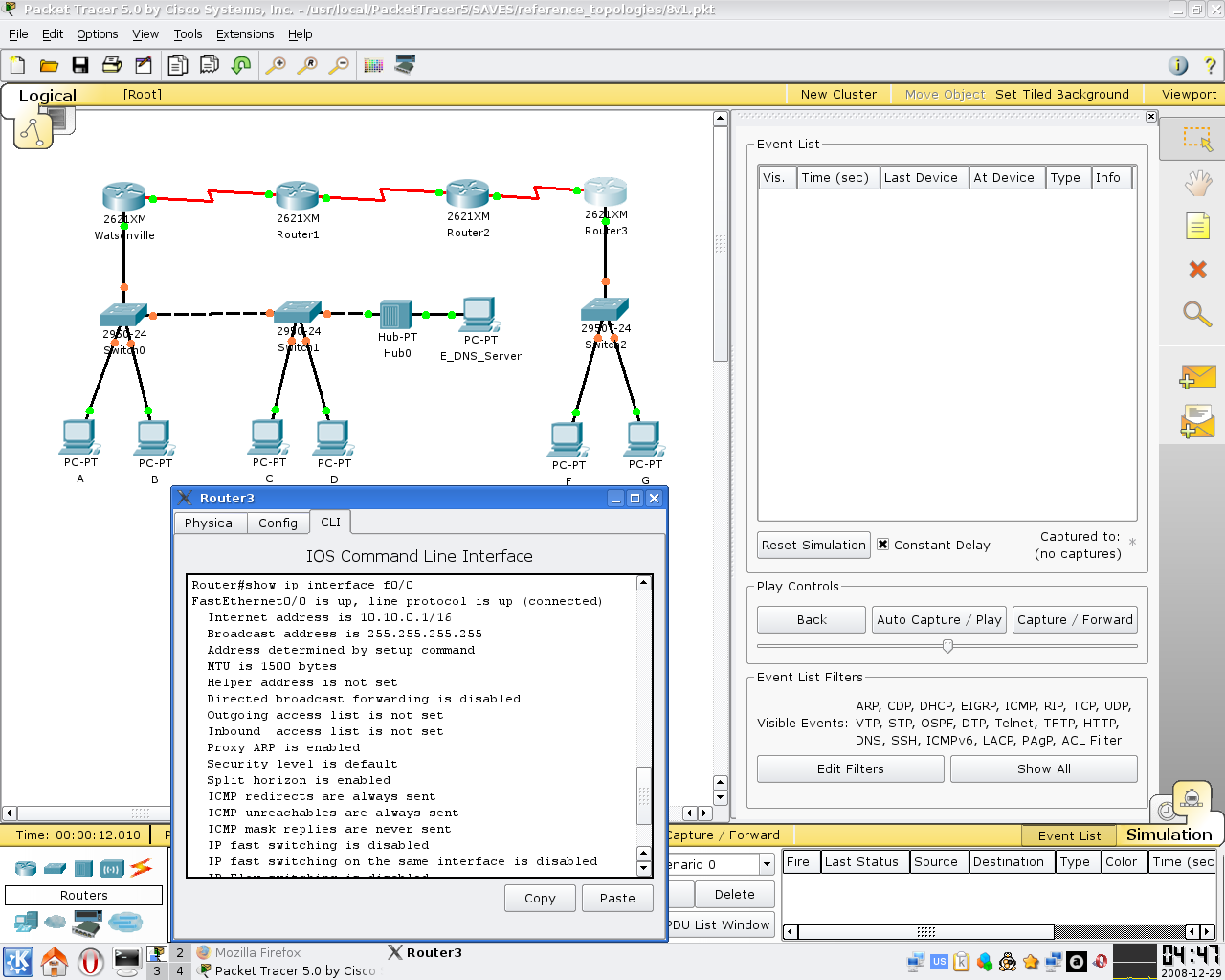This screenshot has height=980, width=1225.
Task: Select the Routers device category icon
Action: (x=26, y=868)
